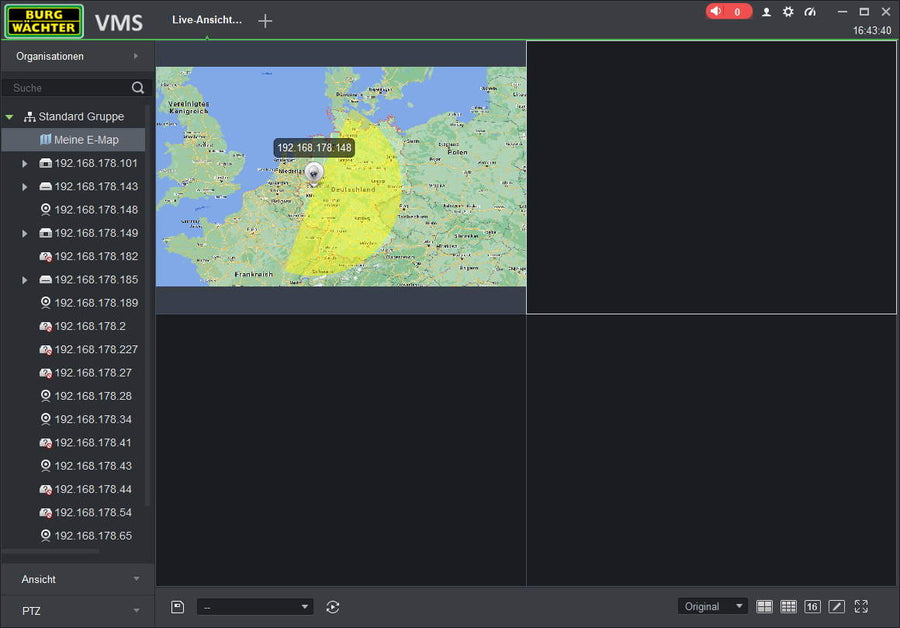Open the custom layout edit icon
The height and width of the screenshot is (628, 900).
click(x=836, y=607)
